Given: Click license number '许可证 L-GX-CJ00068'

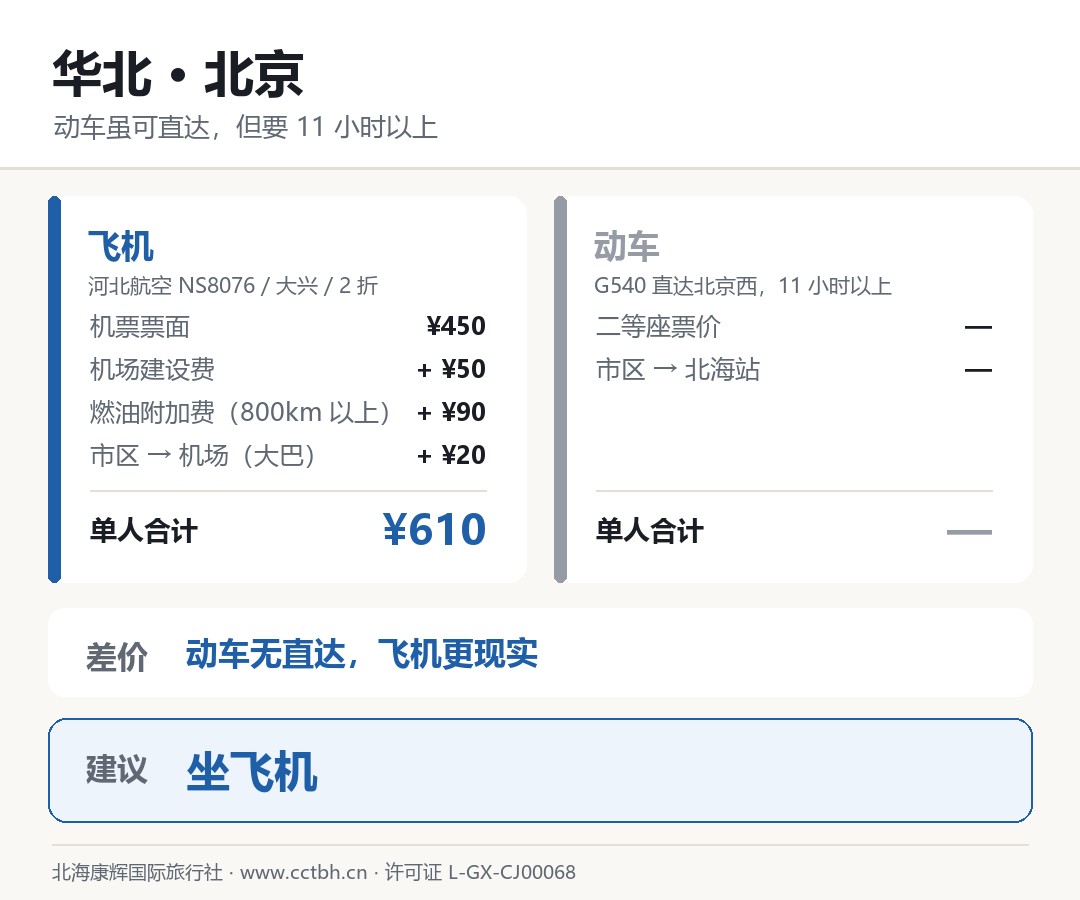Looking at the screenshot, I should 480,872.
